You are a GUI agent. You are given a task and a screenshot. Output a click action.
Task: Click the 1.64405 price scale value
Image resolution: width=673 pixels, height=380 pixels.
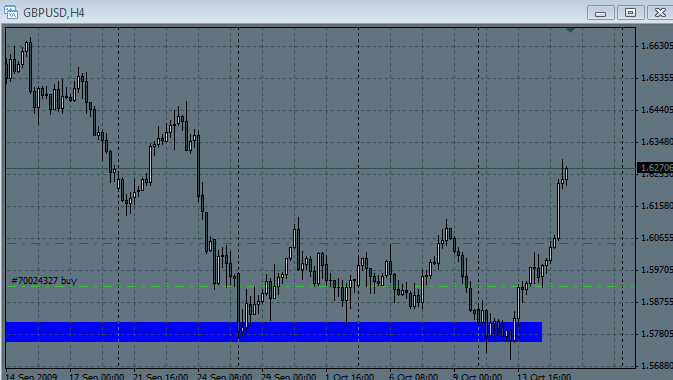click(656, 110)
